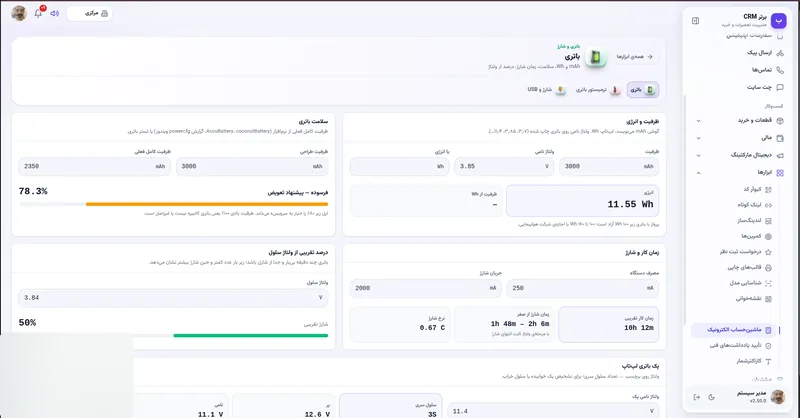Viewport: 800px width, 418px height.
Task: Open the مرکزی branch selector
Action: (x=90, y=13)
